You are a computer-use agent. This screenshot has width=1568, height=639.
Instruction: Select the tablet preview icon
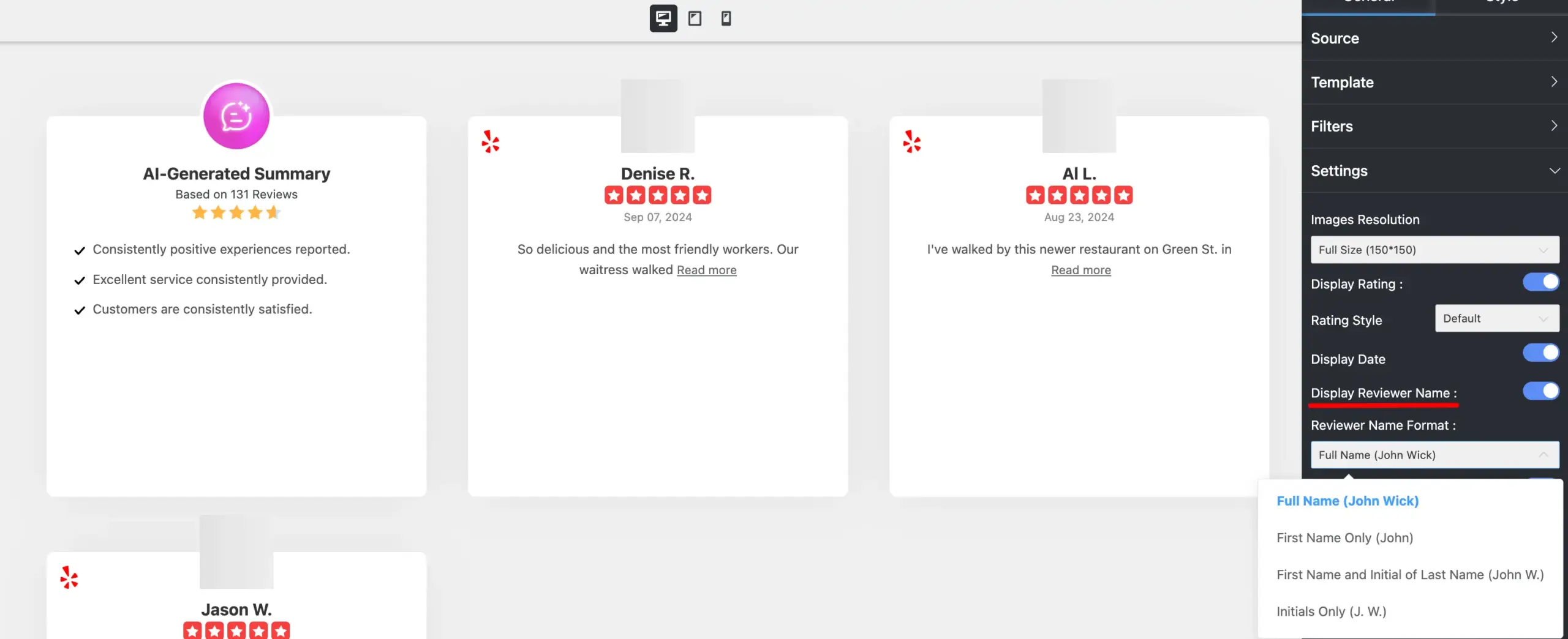pos(695,18)
